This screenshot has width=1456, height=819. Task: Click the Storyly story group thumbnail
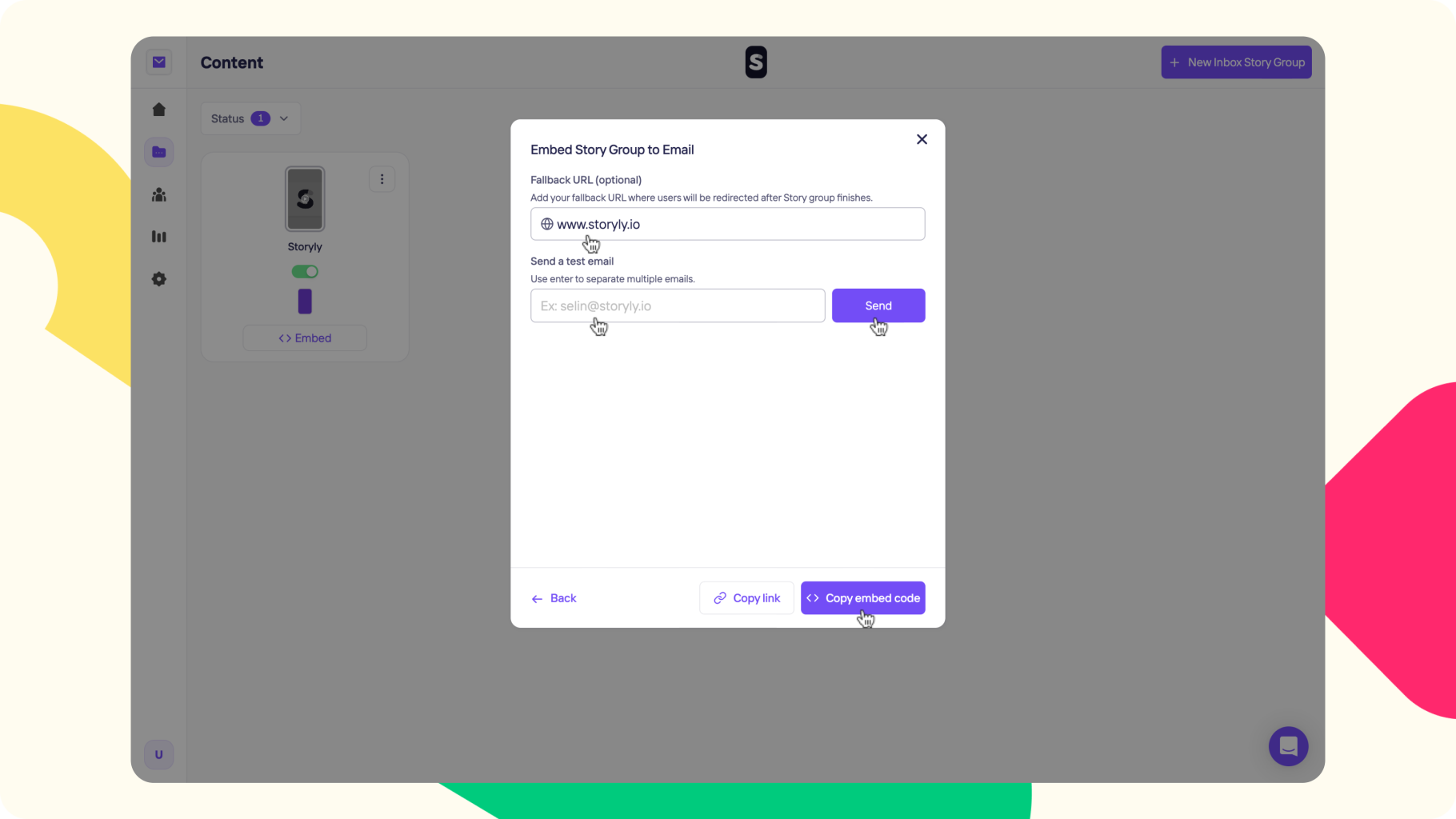click(x=305, y=198)
